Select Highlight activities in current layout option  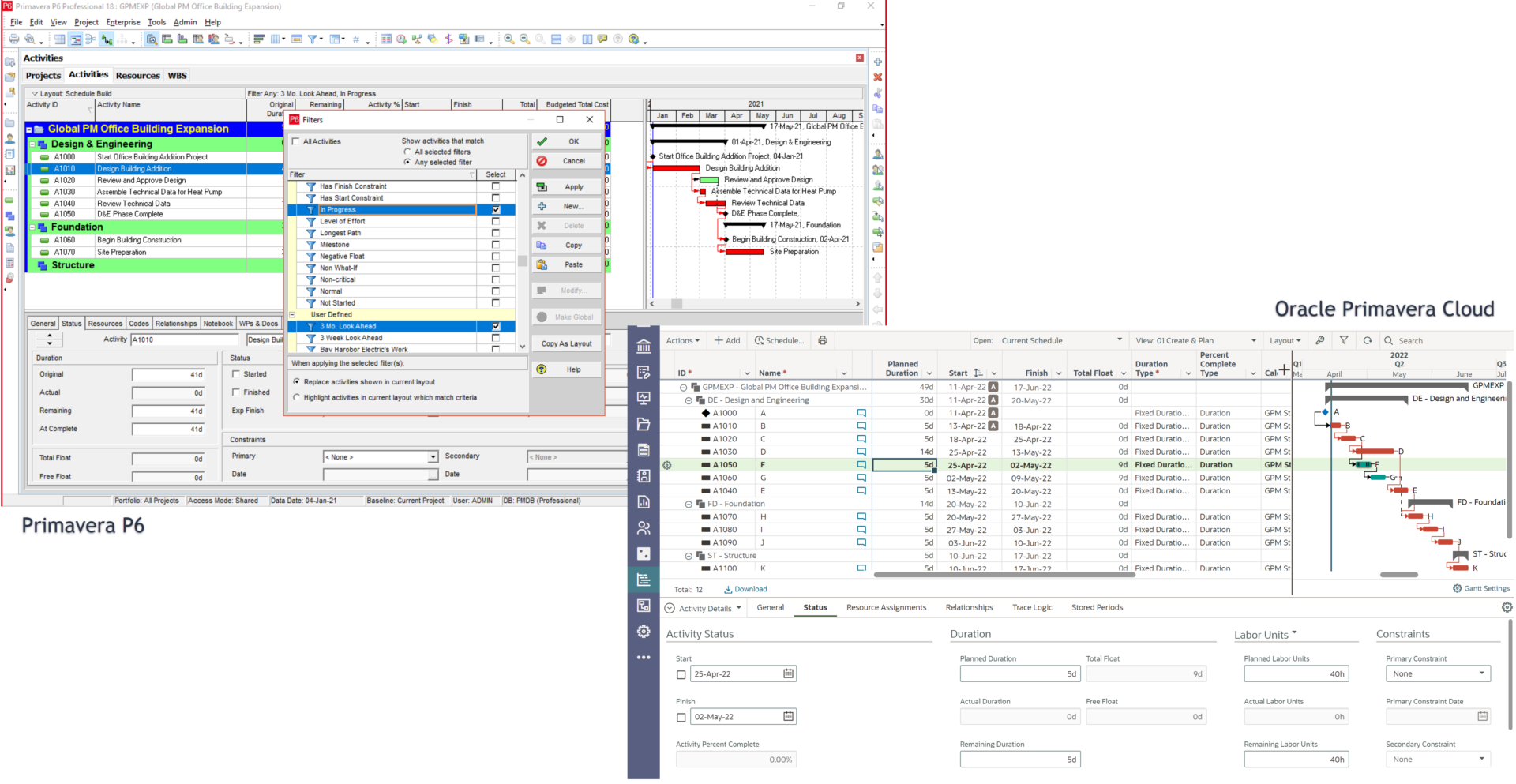click(x=297, y=397)
